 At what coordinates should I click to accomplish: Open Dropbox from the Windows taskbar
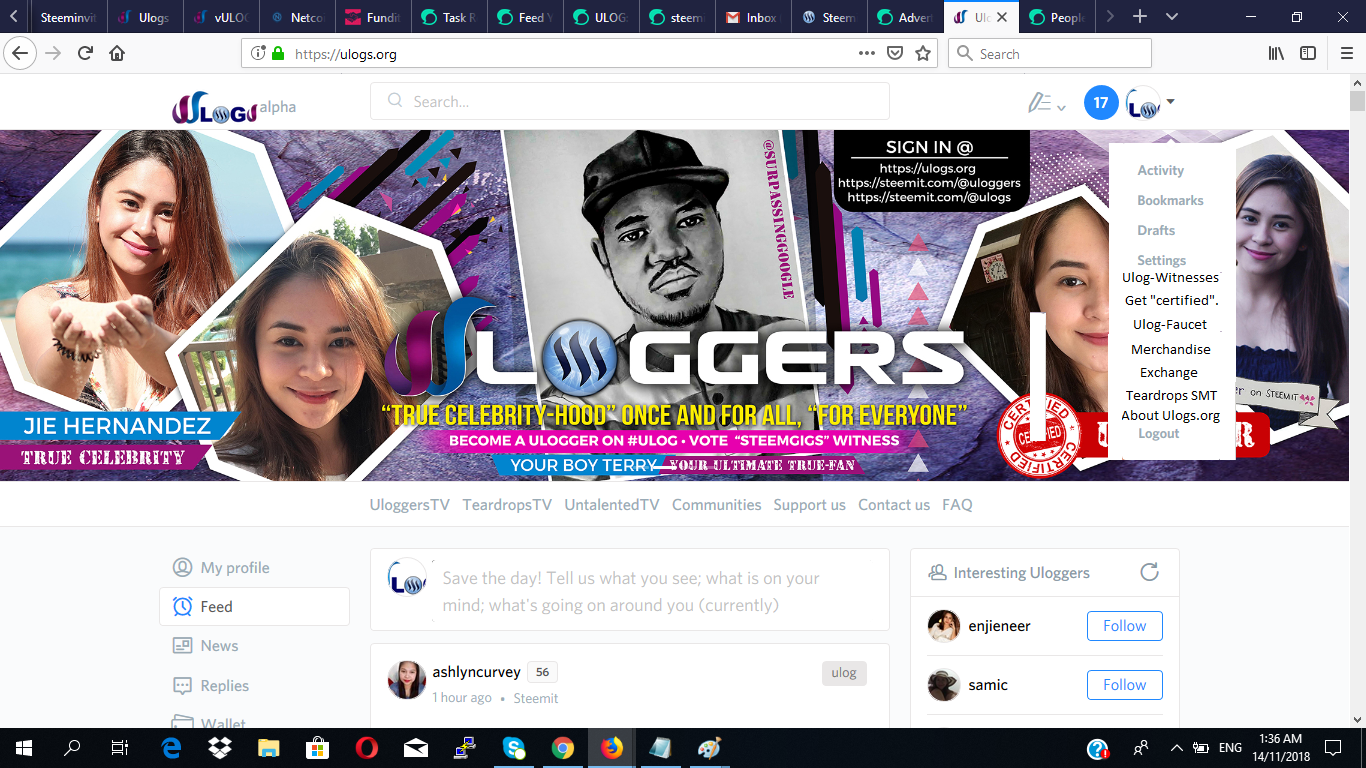[219, 747]
